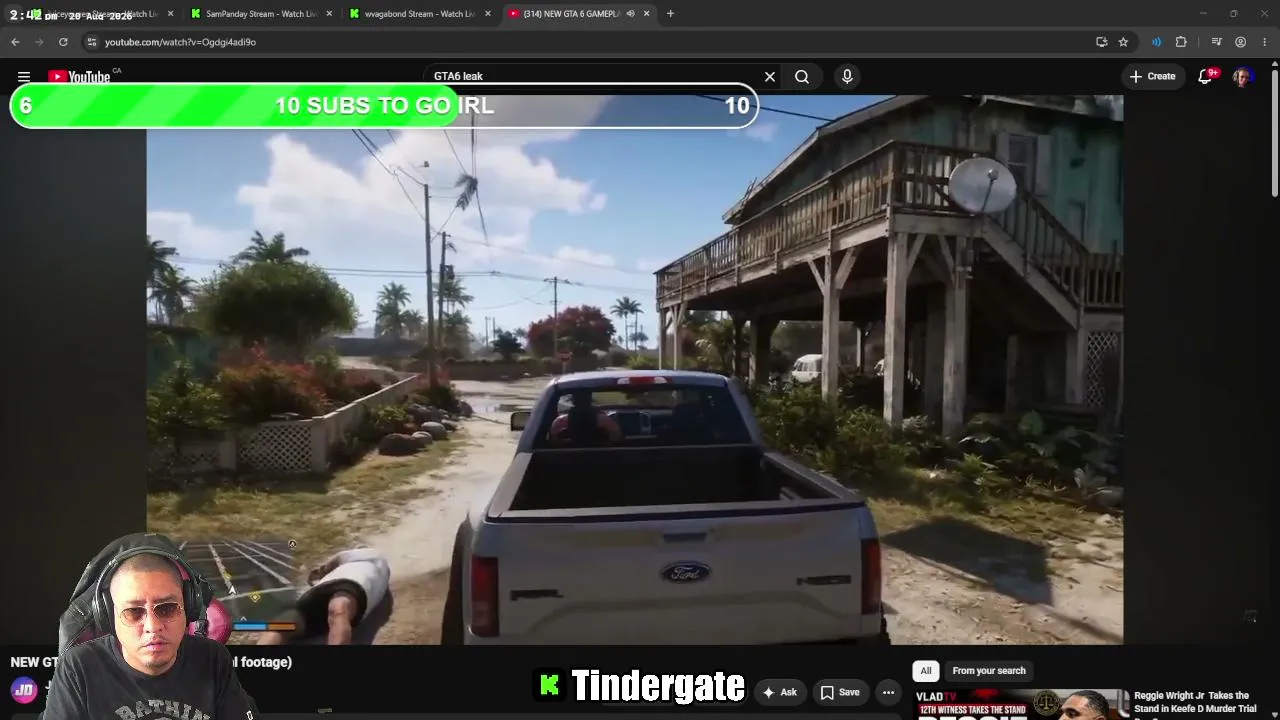
Task: Open the media controls toolbar icon
Action: (x=1216, y=42)
